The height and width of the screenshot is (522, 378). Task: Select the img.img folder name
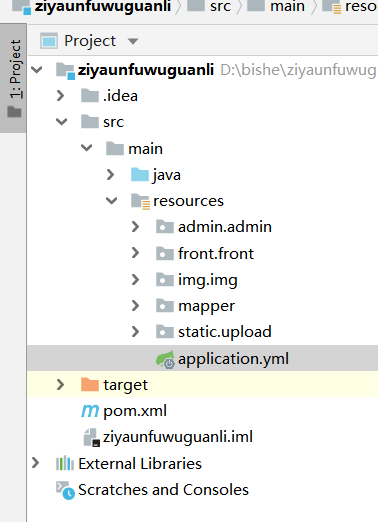click(x=208, y=280)
